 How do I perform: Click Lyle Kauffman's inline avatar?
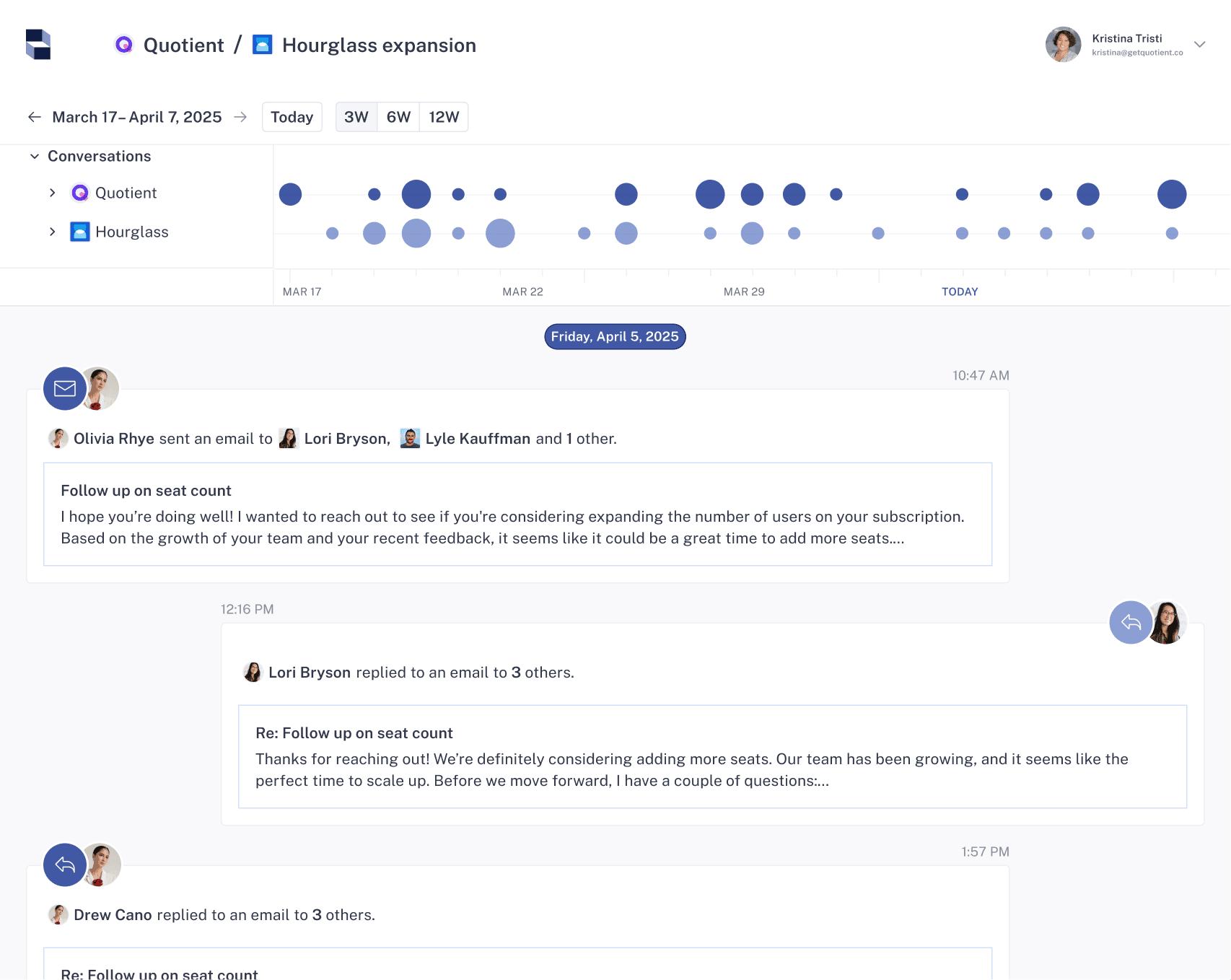410,438
